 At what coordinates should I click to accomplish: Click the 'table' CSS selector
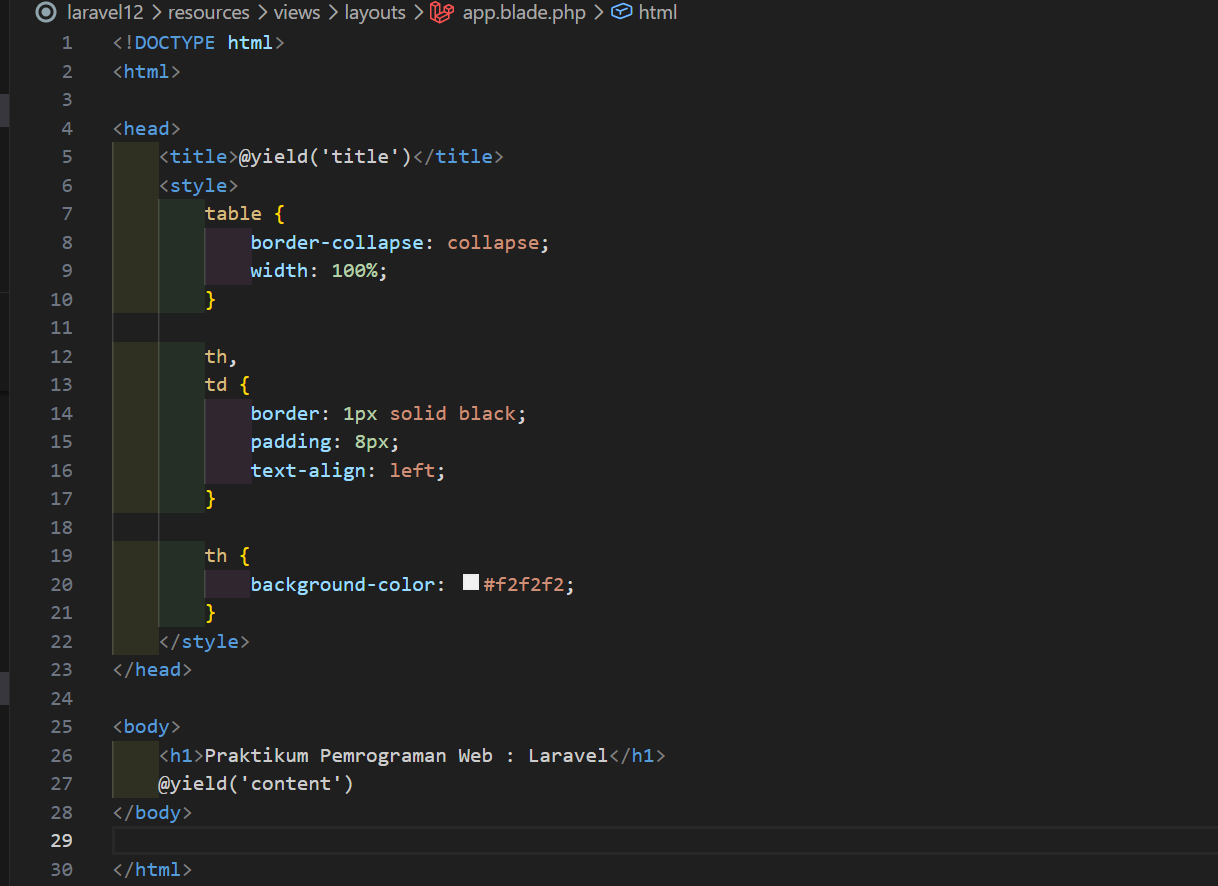tap(233, 214)
